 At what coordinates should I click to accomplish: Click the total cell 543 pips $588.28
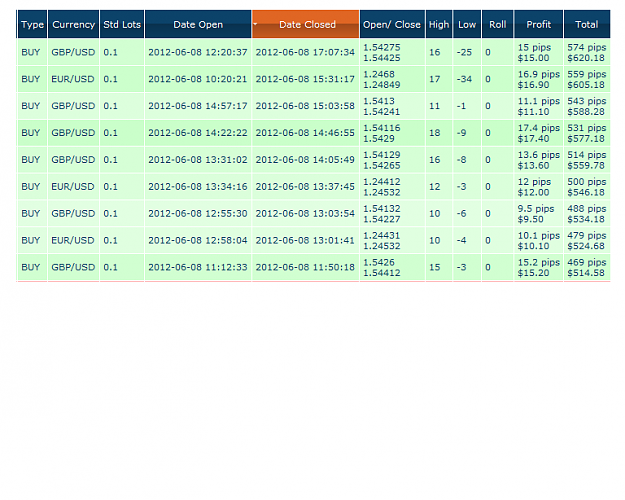587,106
